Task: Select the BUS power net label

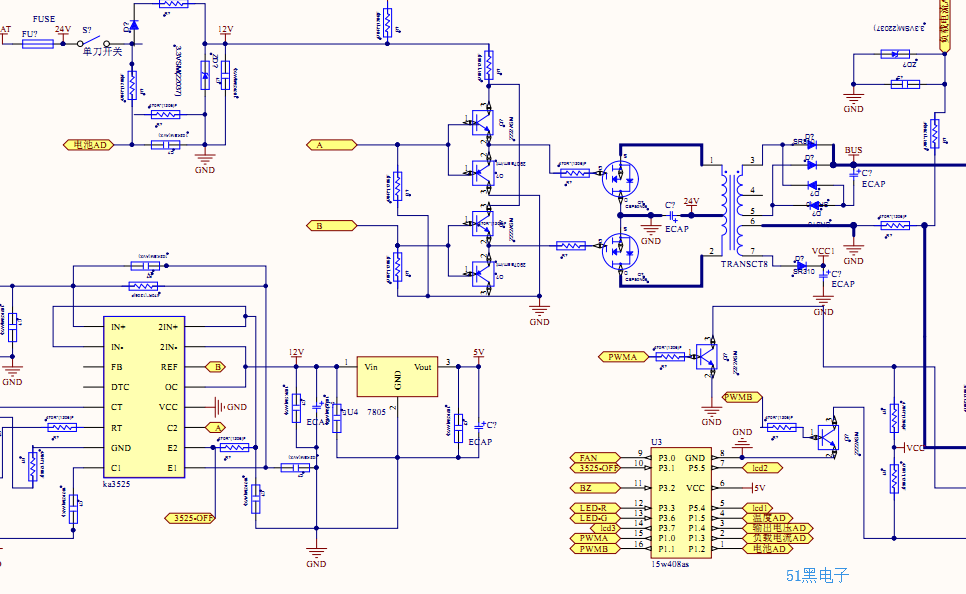Action: [853, 150]
